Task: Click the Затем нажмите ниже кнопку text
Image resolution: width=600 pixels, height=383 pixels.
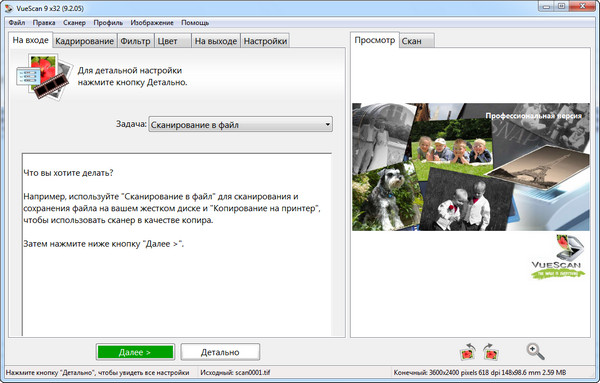Action: [x=104, y=244]
